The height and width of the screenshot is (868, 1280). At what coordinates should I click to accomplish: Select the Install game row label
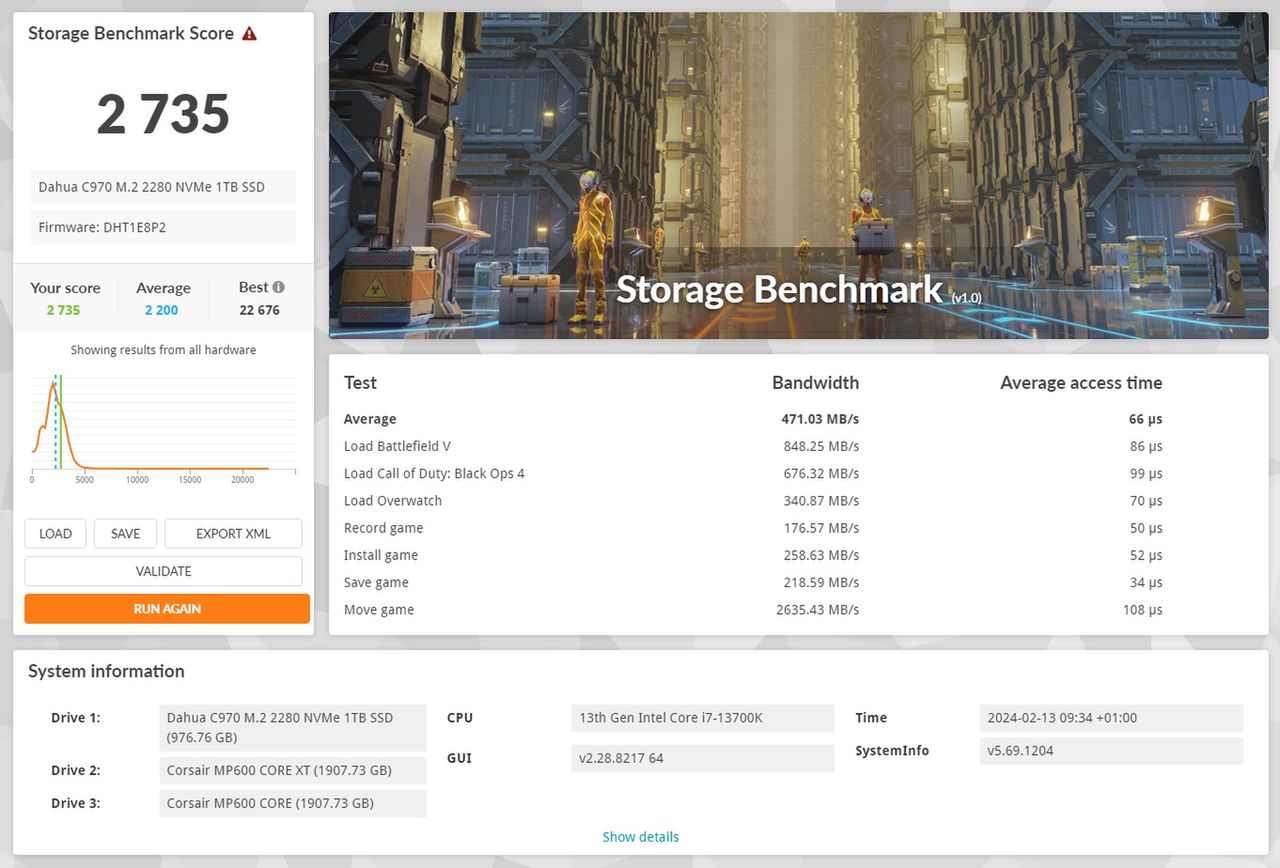[381, 555]
